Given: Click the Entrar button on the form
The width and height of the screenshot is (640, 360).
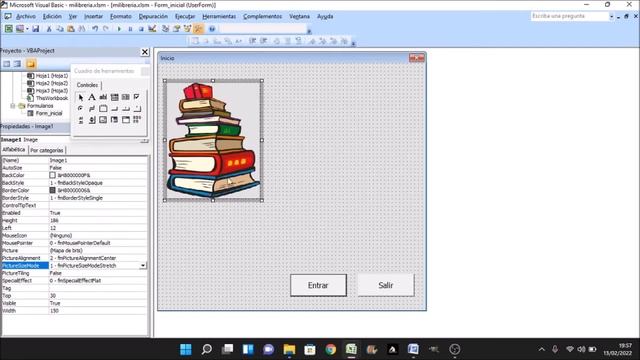Looking at the screenshot, I should click(318, 285).
